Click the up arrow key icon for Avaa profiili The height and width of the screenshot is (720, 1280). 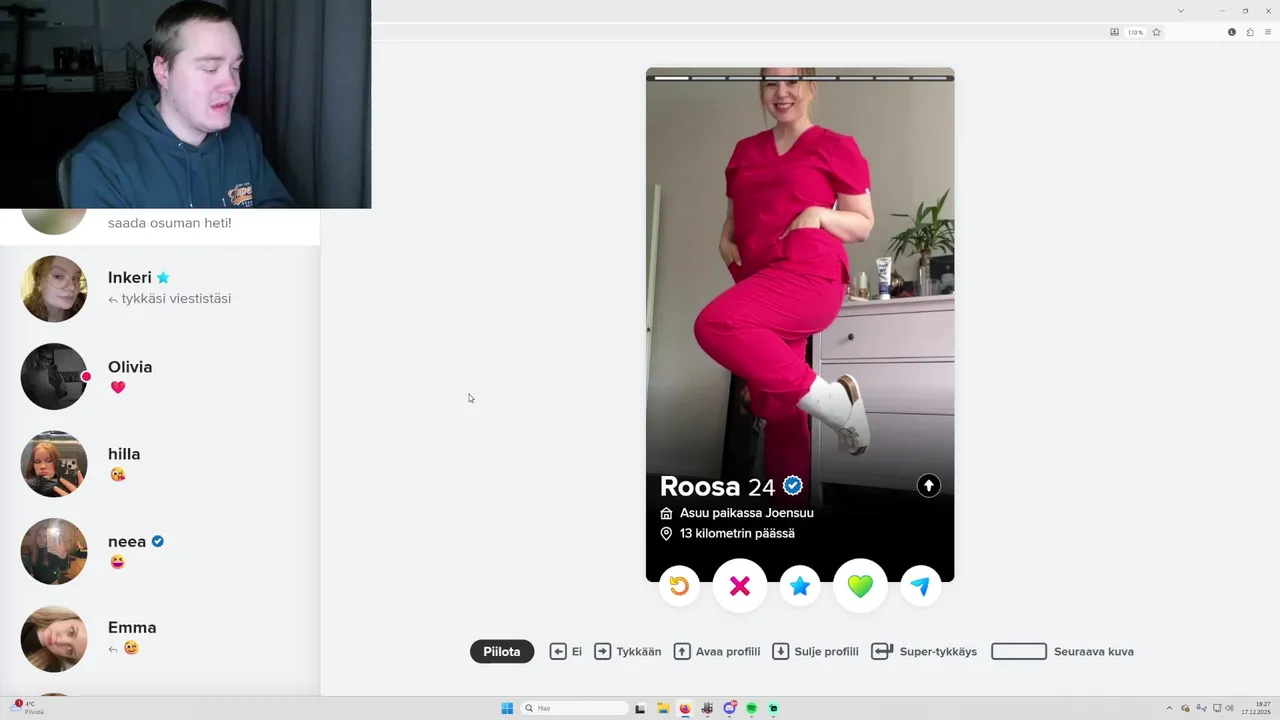click(682, 651)
